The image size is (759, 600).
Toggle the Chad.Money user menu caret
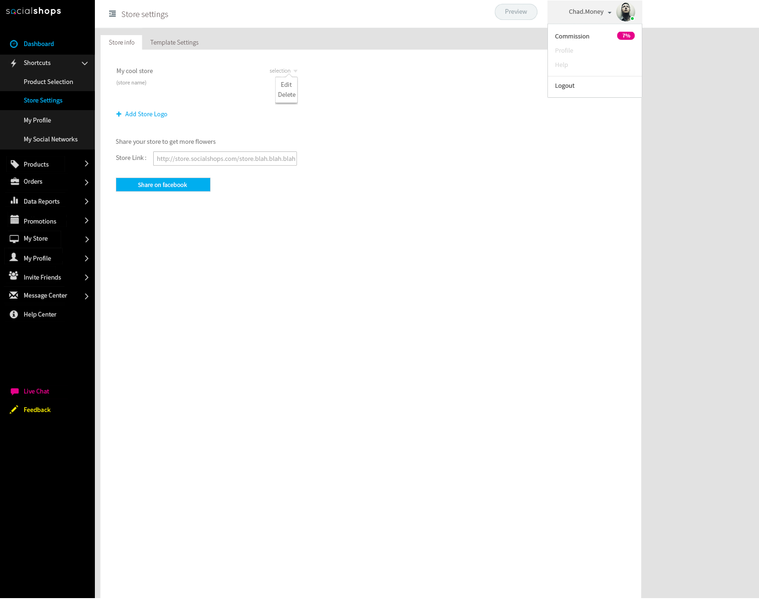click(609, 13)
